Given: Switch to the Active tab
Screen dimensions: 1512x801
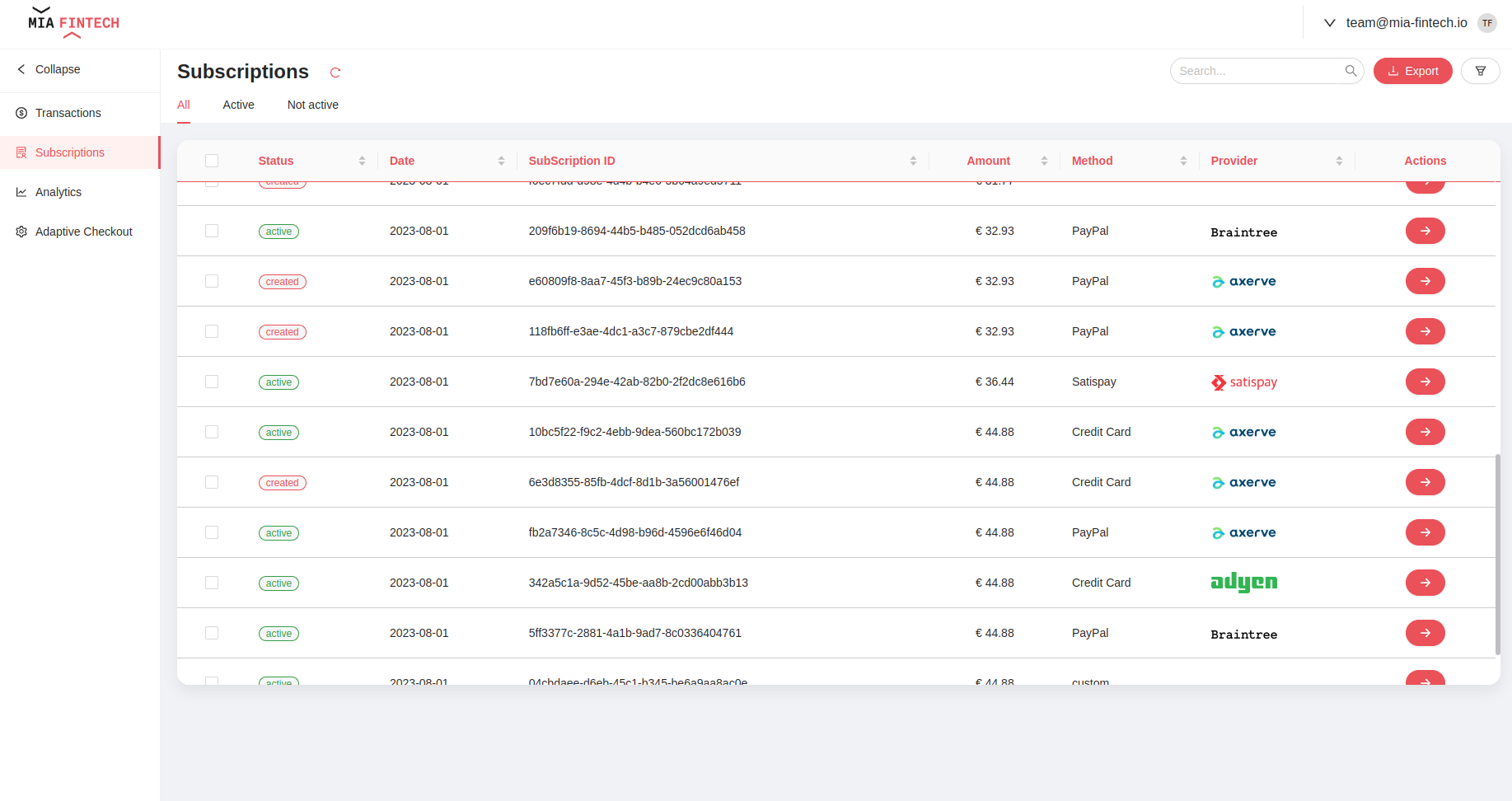Looking at the screenshot, I should point(238,105).
